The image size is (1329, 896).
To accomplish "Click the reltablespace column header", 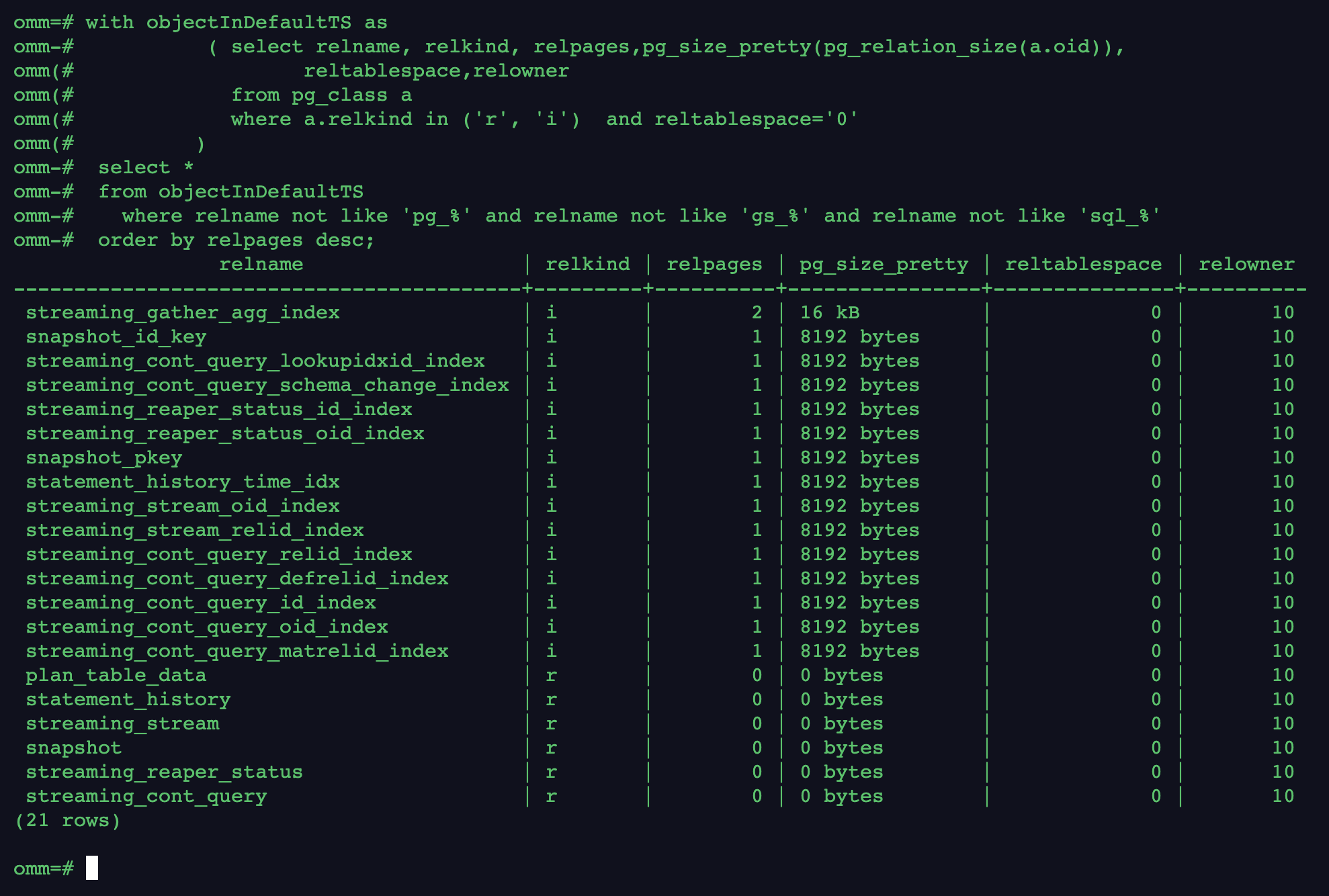I will (1083, 265).
